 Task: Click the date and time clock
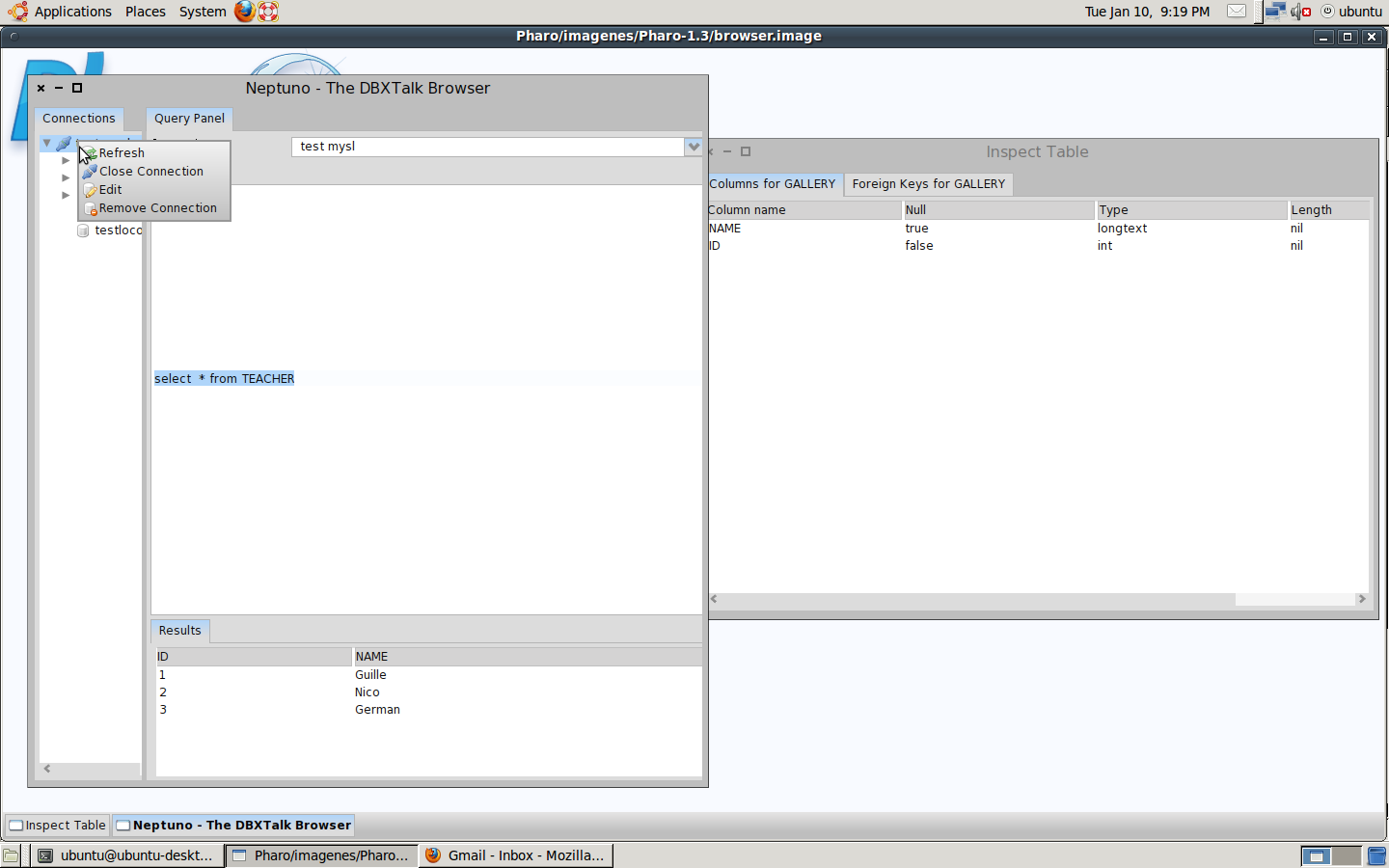(1147, 12)
